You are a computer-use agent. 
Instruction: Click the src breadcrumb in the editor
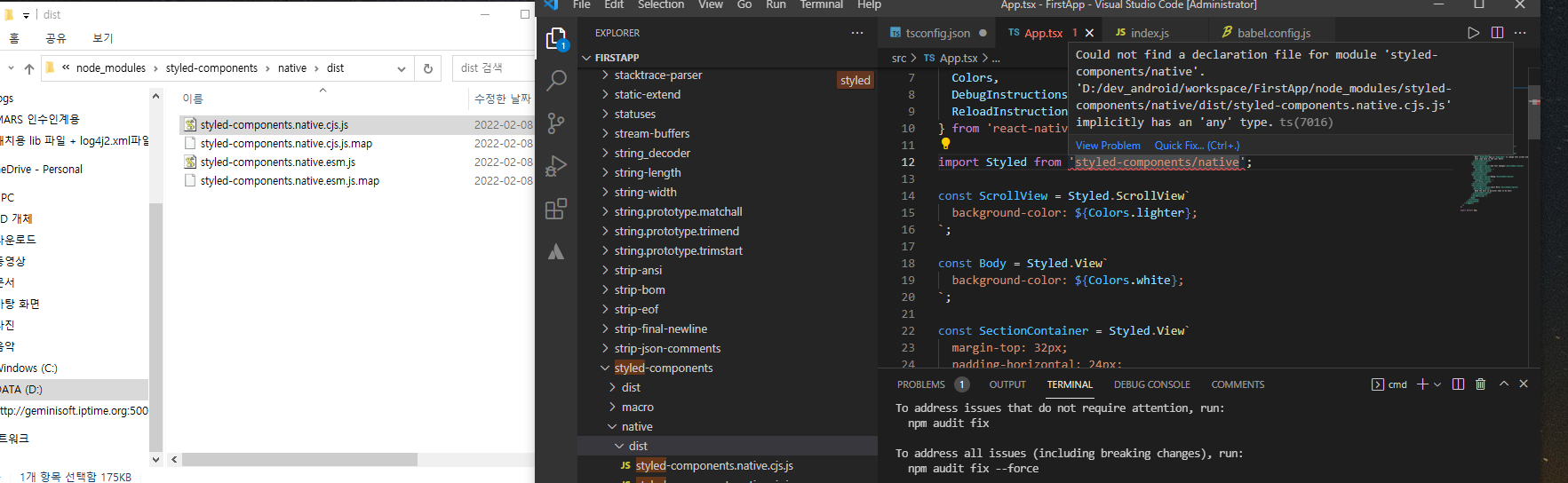click(x=899, y=58)
